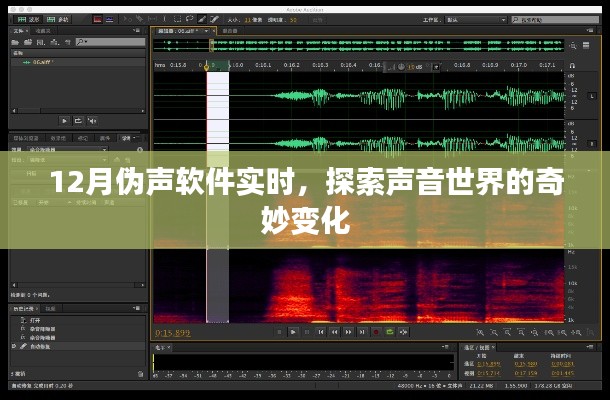The height and width of the screenshot is (400, 610).
Task: Select the Time Selection tool
Action: click(x=165, y=19)
